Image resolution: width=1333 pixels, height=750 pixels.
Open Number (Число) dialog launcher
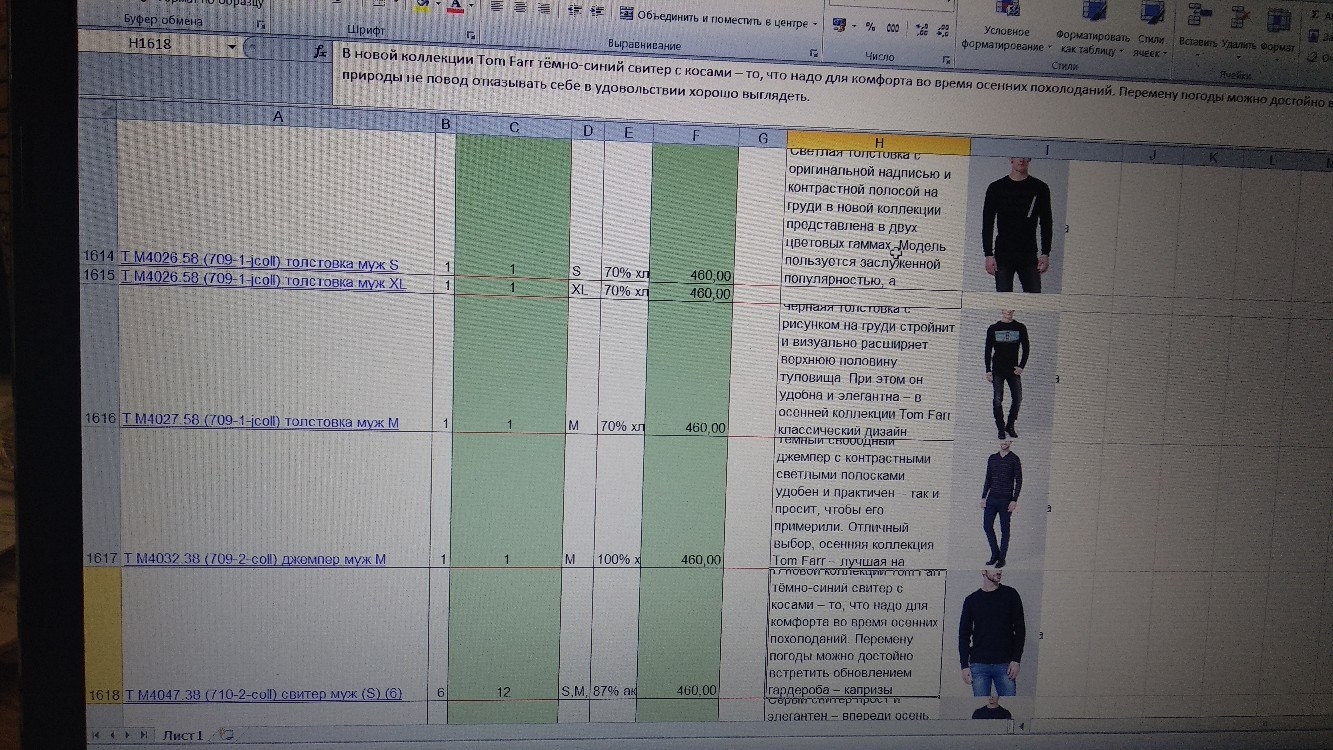point(947,62)
